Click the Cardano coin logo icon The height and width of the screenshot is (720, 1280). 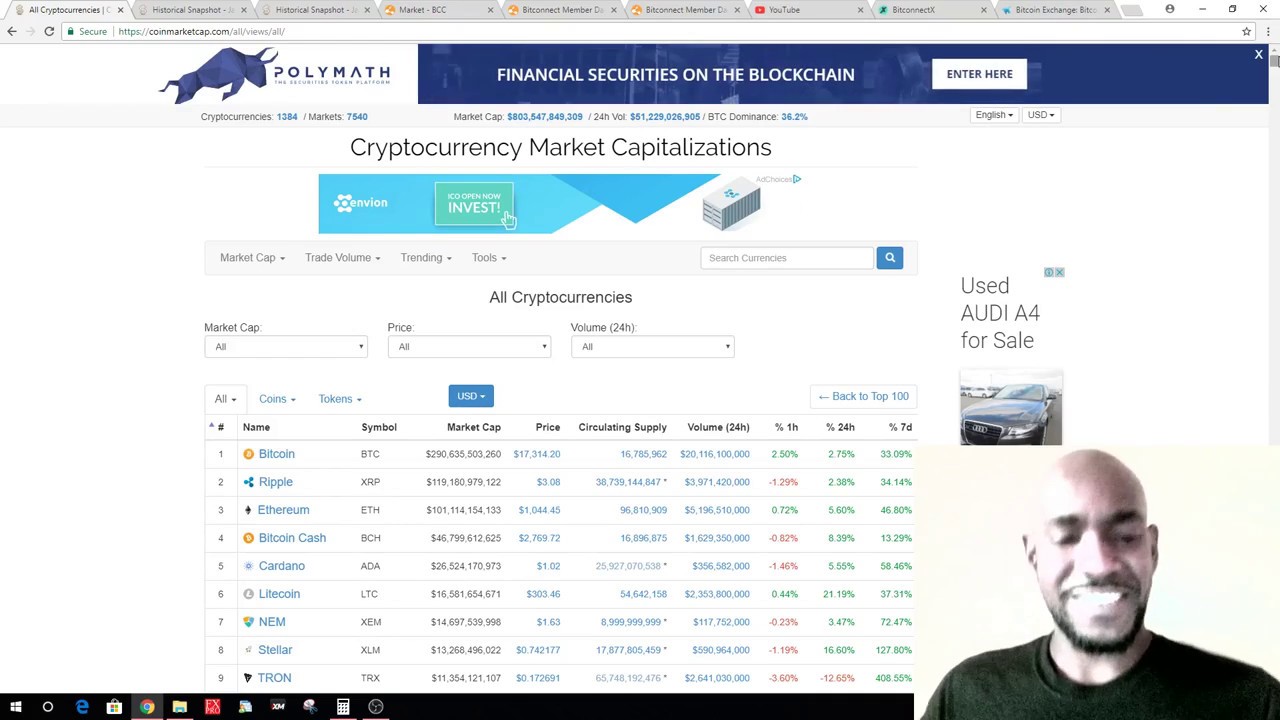point(248,566)
